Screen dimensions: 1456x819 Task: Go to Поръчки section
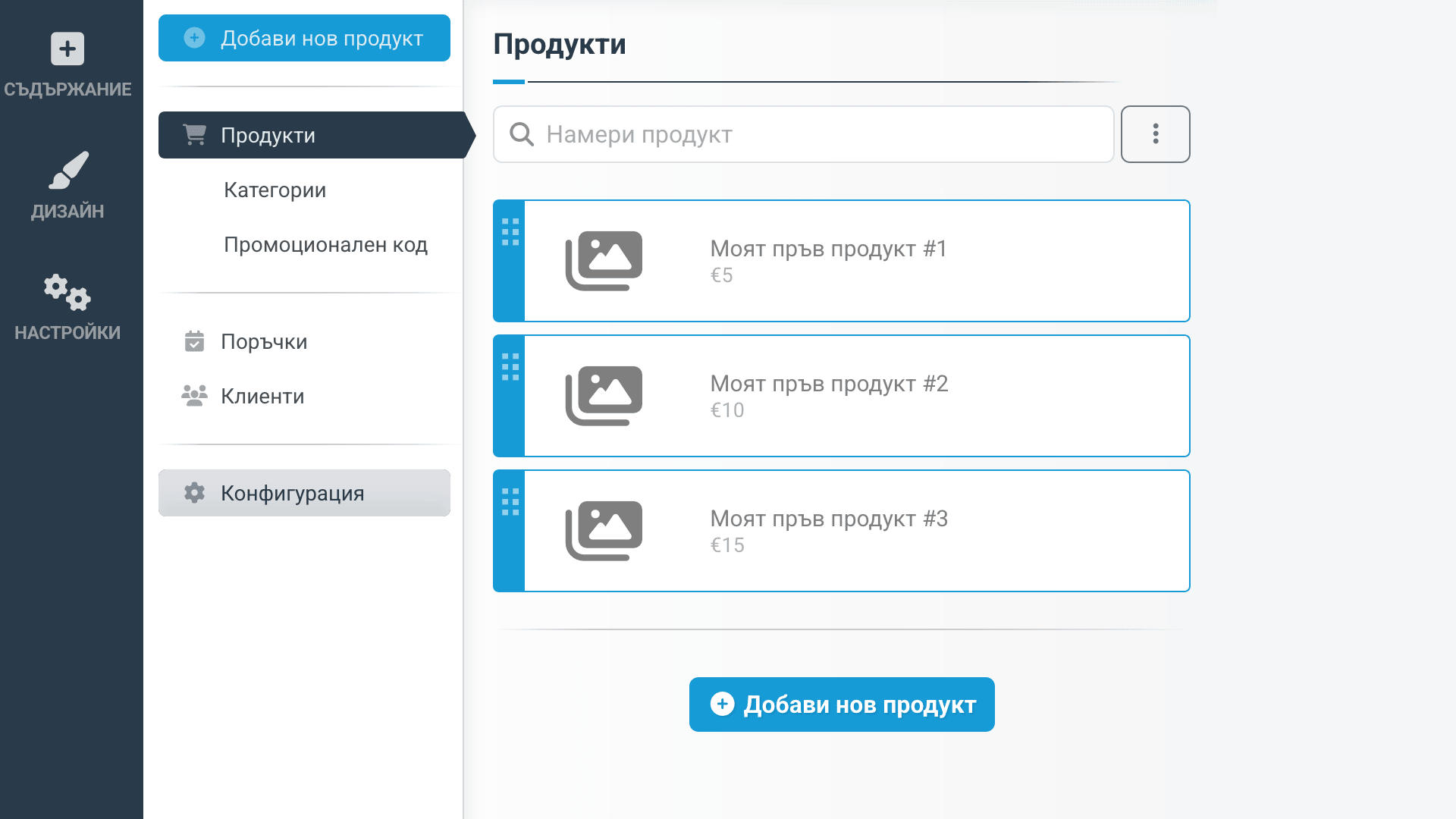(x=264, y=341)
